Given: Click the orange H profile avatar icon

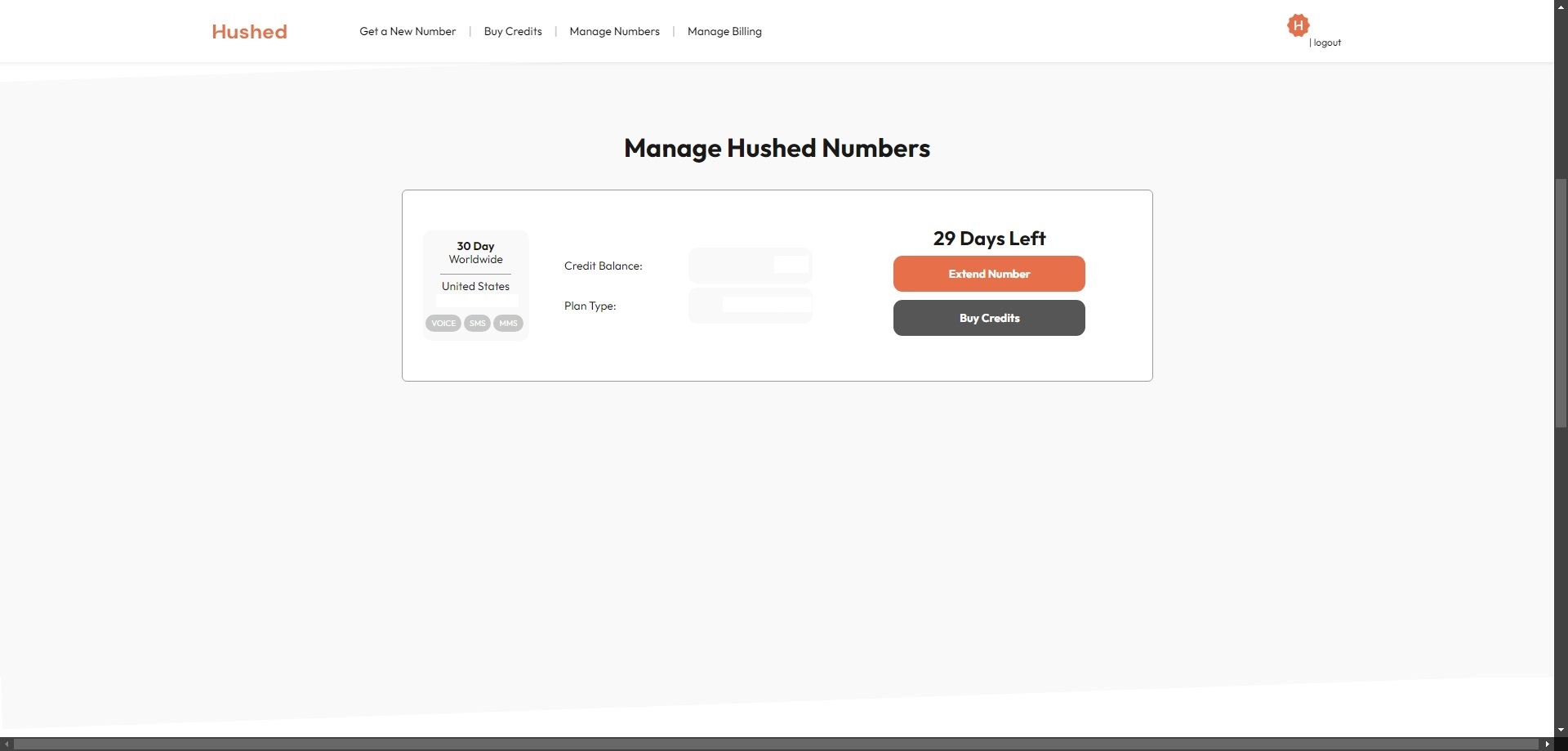Looking at the screenshot, I should click(1298, 25).
